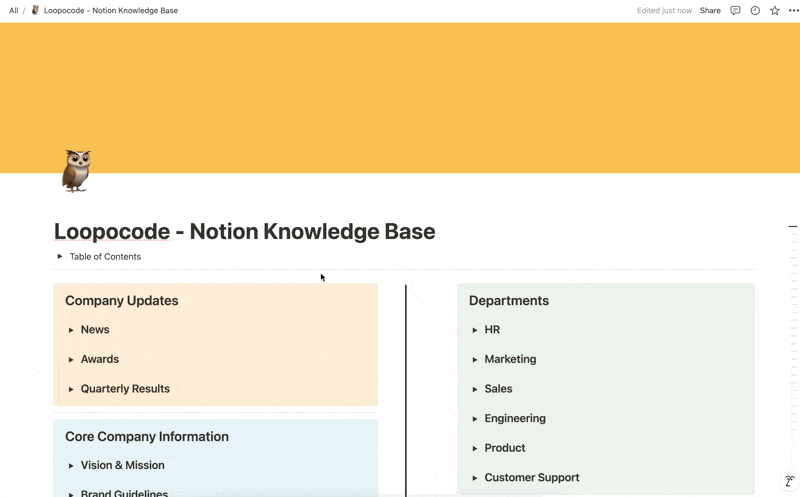The image size is (800, 497).
Task: Click the Departments heading
Action: pyautogui.click(x=509, y=301)
